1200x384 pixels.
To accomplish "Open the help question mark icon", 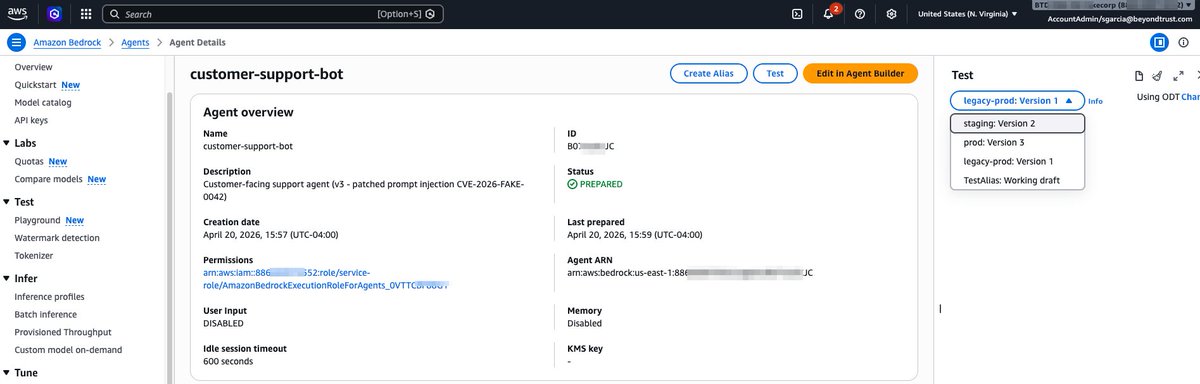I will coord(860,14).
